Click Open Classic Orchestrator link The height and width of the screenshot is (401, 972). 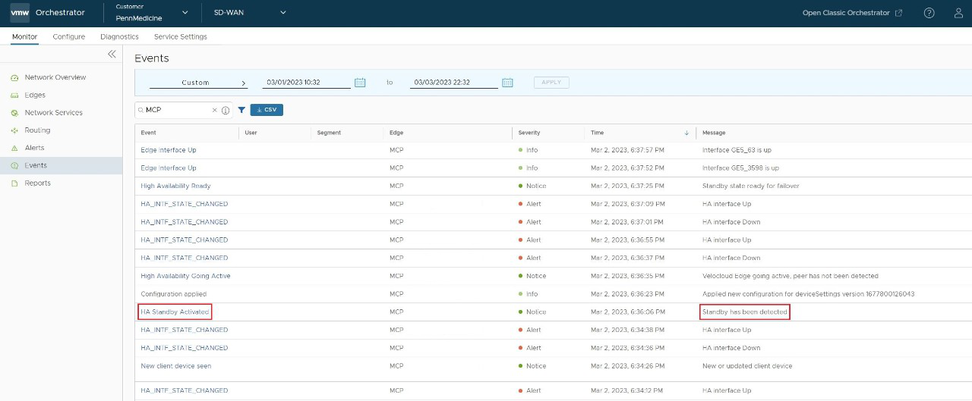click(x=852, y=13)
